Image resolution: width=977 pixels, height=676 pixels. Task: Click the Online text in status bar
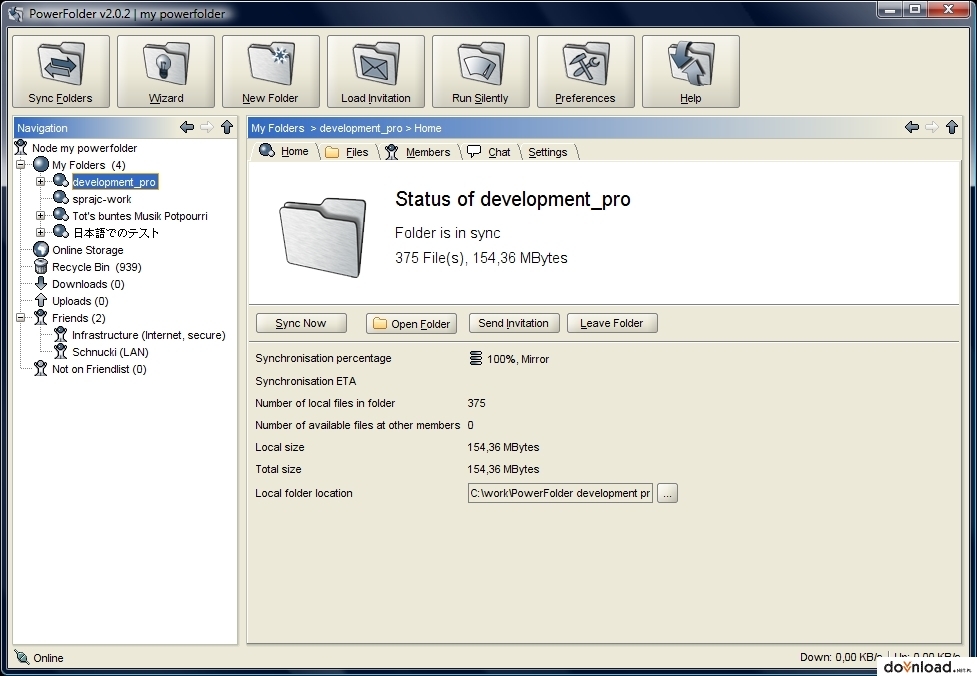click(x=48, y=658)
